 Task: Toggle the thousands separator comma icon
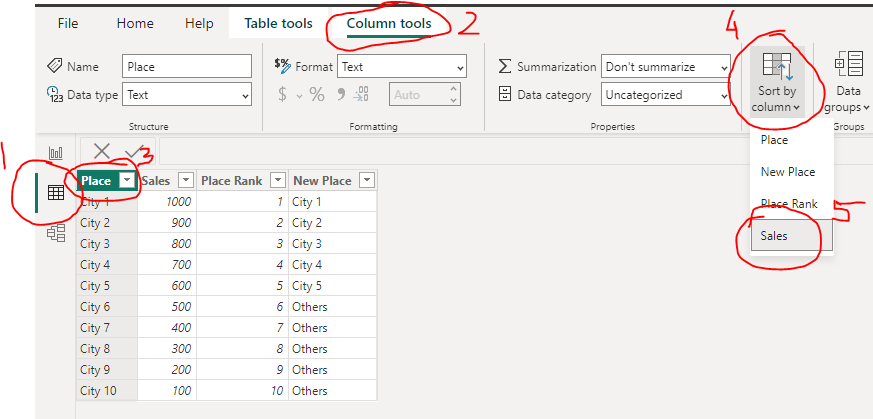point(341,95)
